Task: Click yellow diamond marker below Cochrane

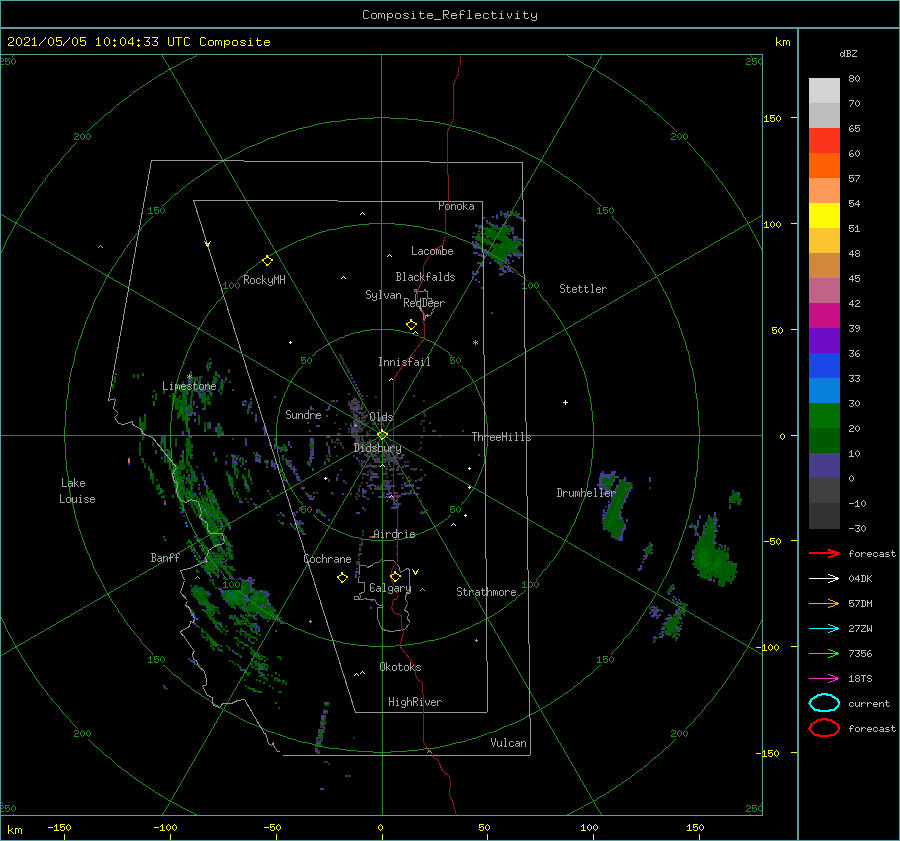Action: (x=342, y=578)
